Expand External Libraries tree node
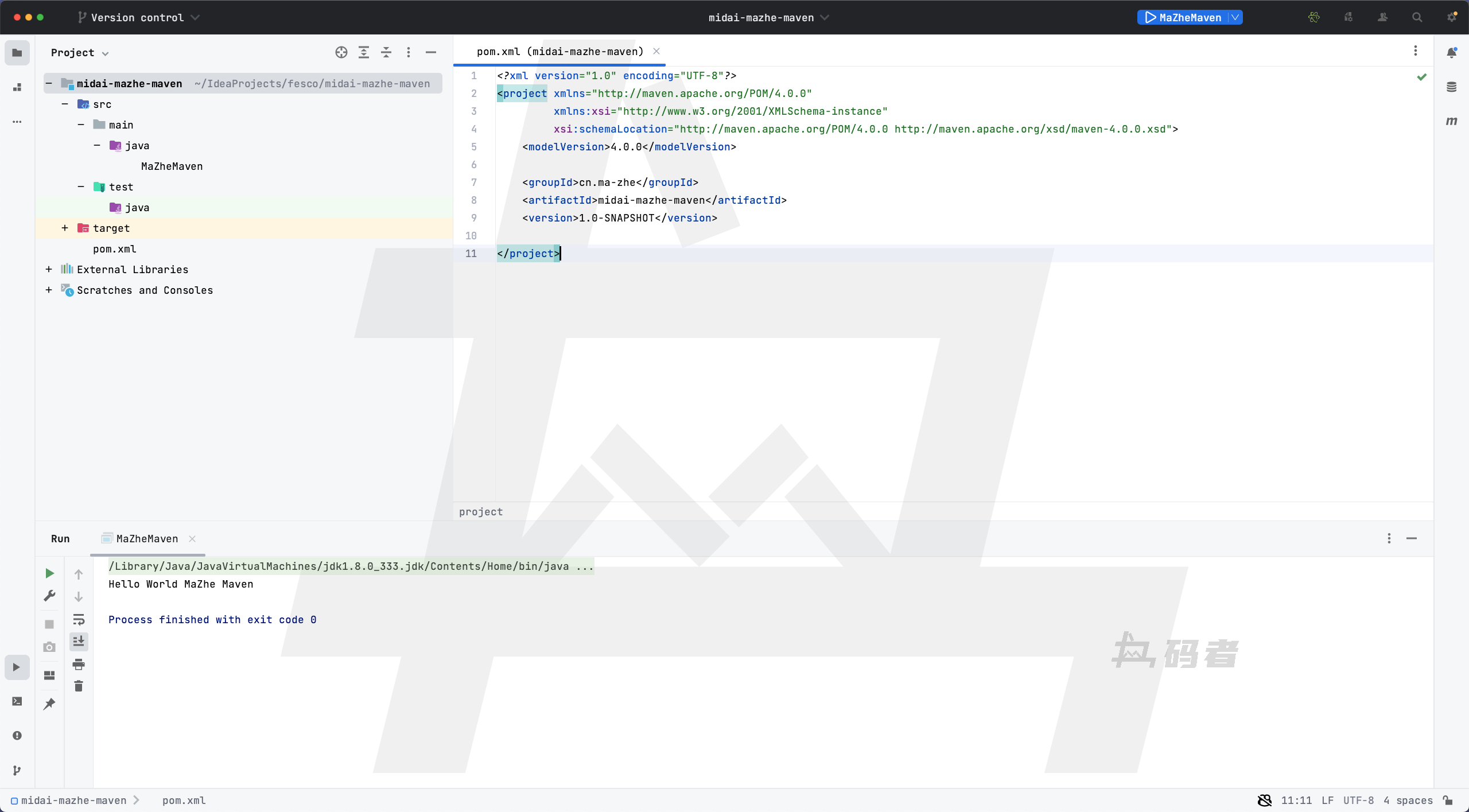This screenshot has width=1469, height=812. [49, 270]
